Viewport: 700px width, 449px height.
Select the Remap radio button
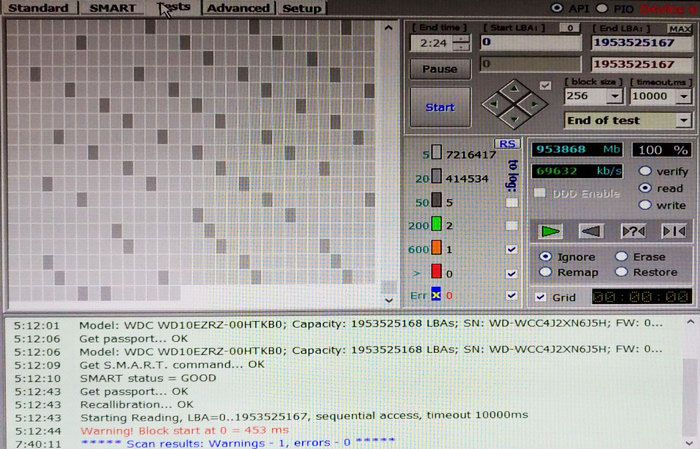pos(545,272)
